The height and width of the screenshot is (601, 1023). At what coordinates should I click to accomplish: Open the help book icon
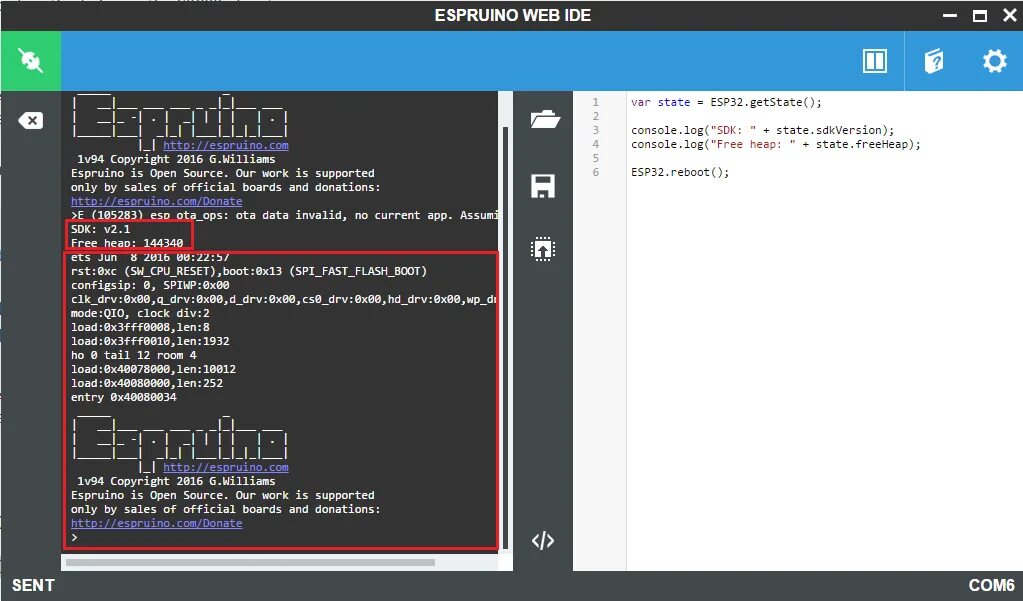[x=934, y=61]
